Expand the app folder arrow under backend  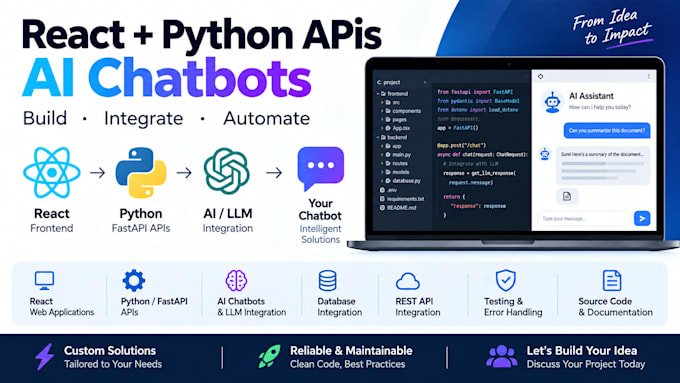tap(382, 146)
